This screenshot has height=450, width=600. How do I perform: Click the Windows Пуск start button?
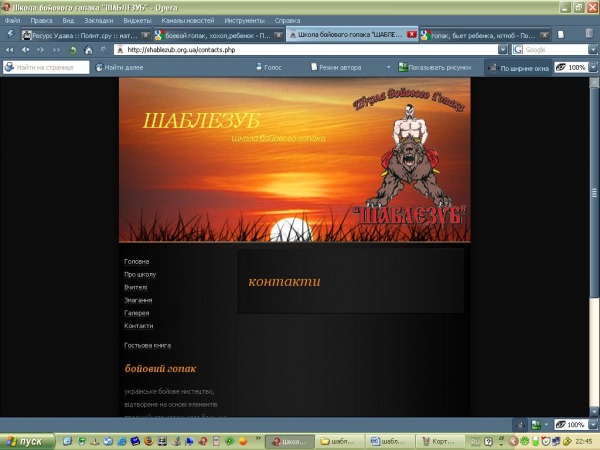click(26, 441)
